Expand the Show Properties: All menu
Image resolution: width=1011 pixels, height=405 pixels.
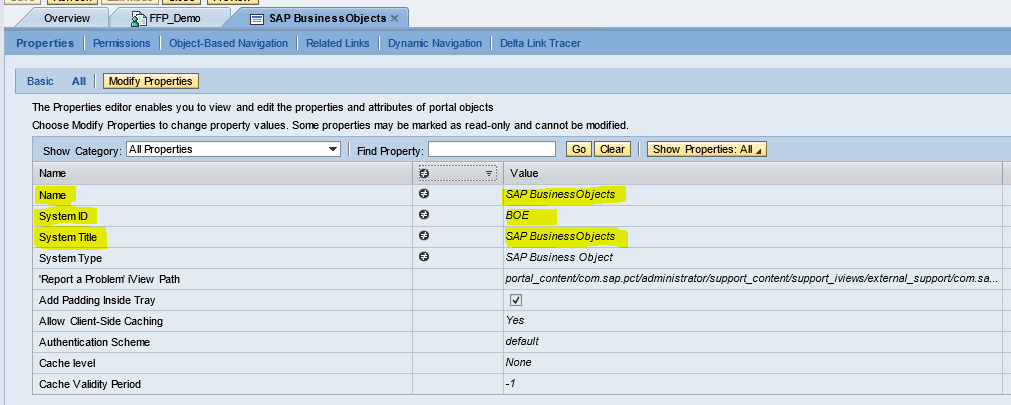click(706, 149)
